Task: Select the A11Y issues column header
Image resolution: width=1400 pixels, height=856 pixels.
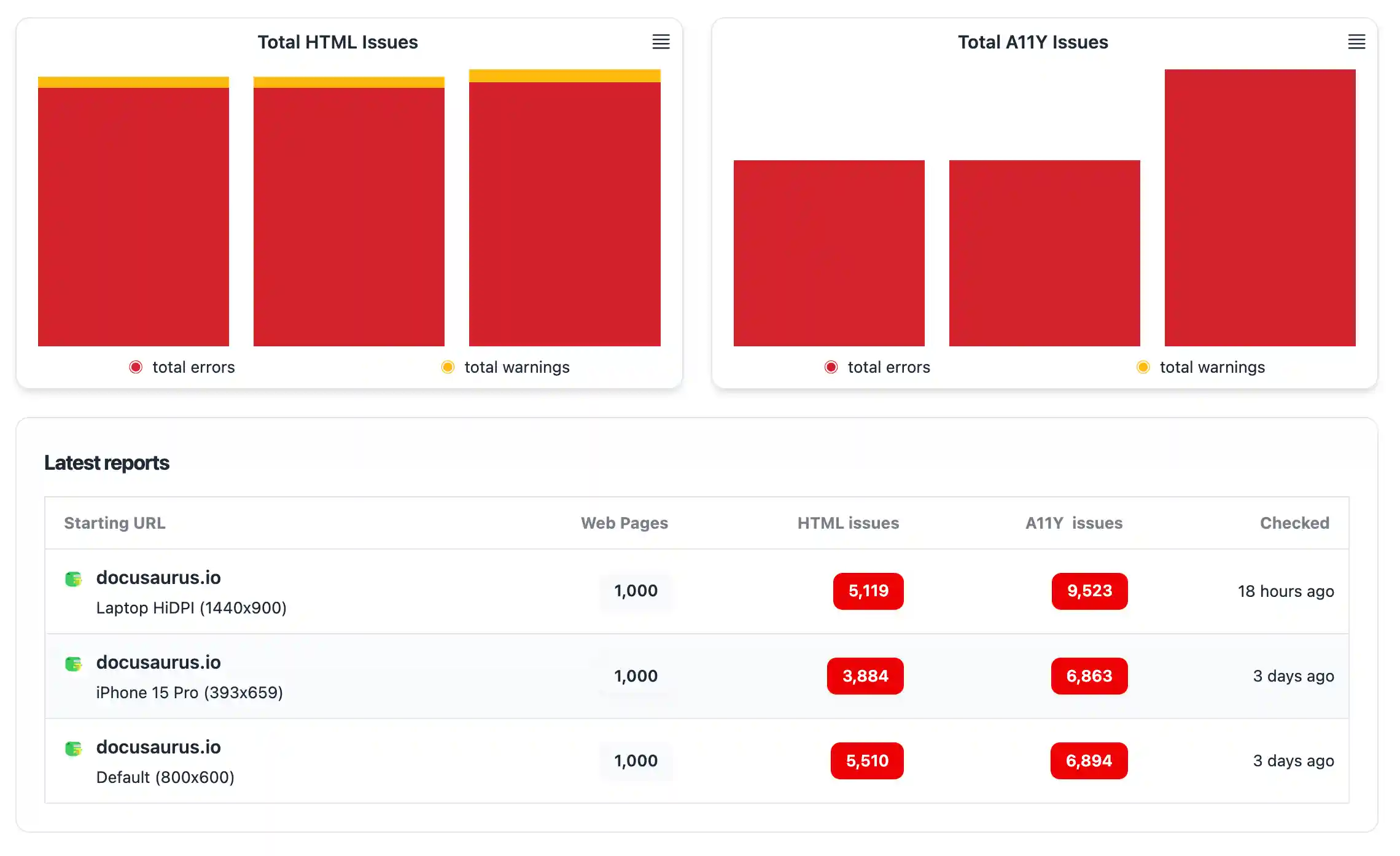Action: pyautogui.click(x=1073, y=523)
